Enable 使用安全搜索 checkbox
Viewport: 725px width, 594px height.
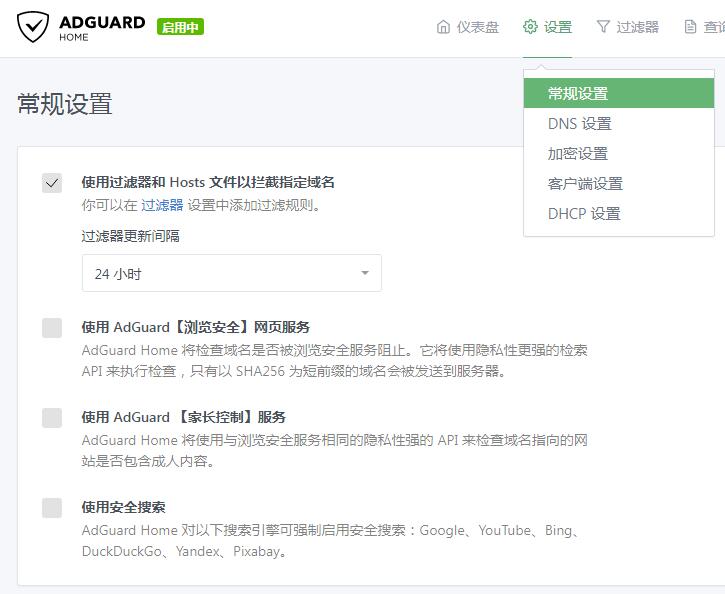click(x=52, y=508)
